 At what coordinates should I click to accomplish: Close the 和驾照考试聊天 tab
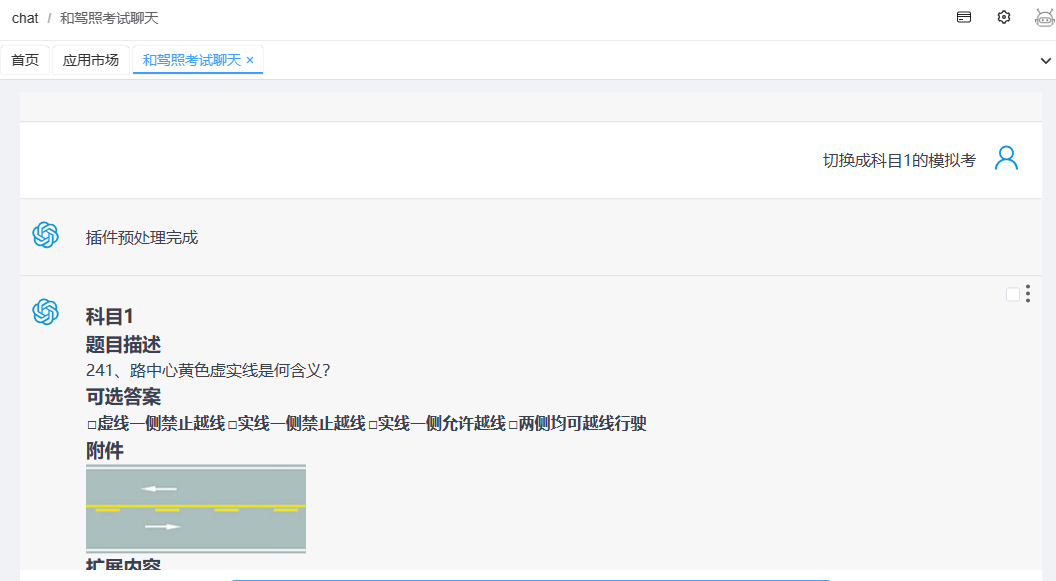[x=250, y=60]
